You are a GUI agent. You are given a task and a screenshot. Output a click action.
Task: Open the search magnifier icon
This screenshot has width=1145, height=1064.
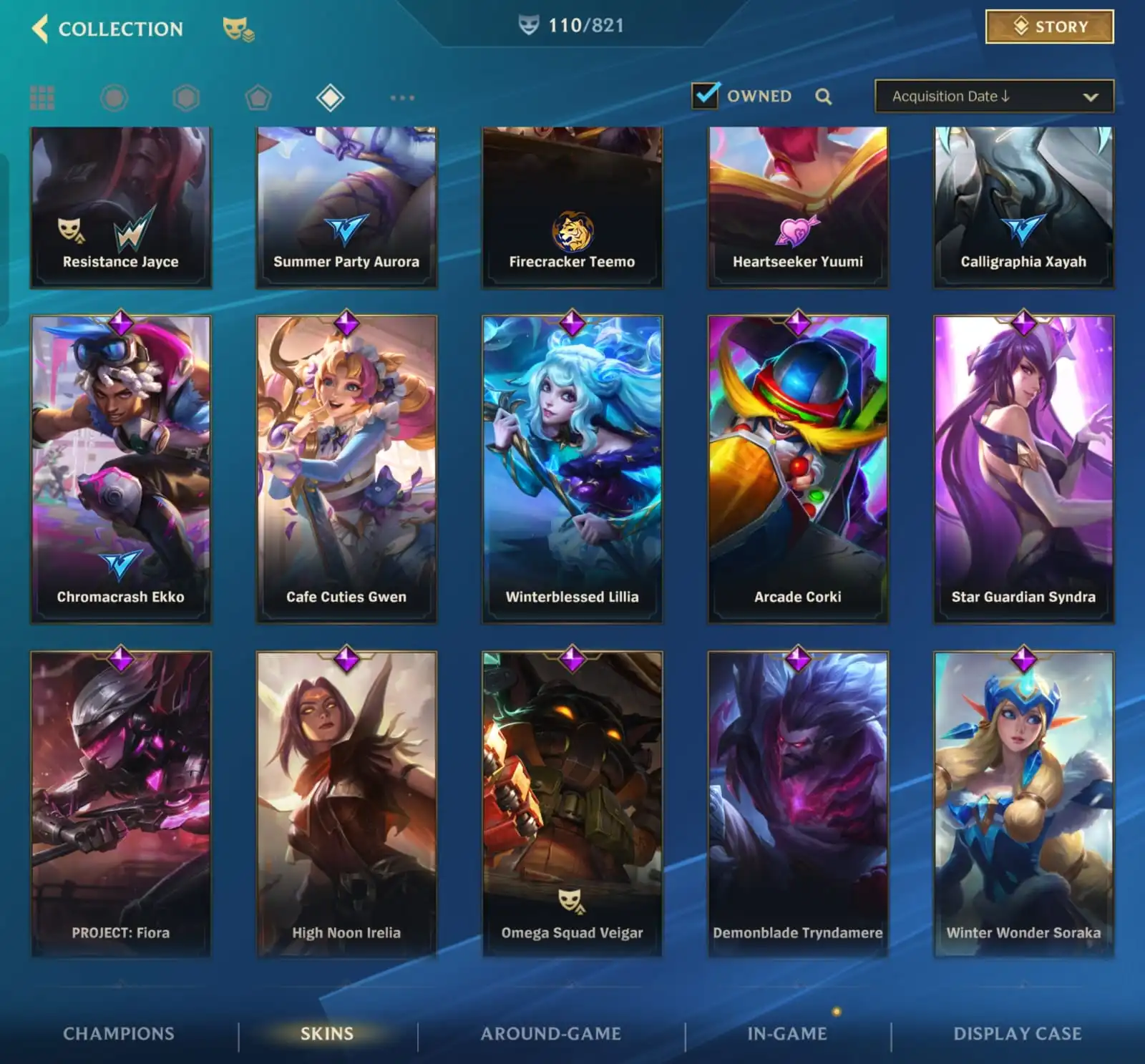(x=824, y=97)
